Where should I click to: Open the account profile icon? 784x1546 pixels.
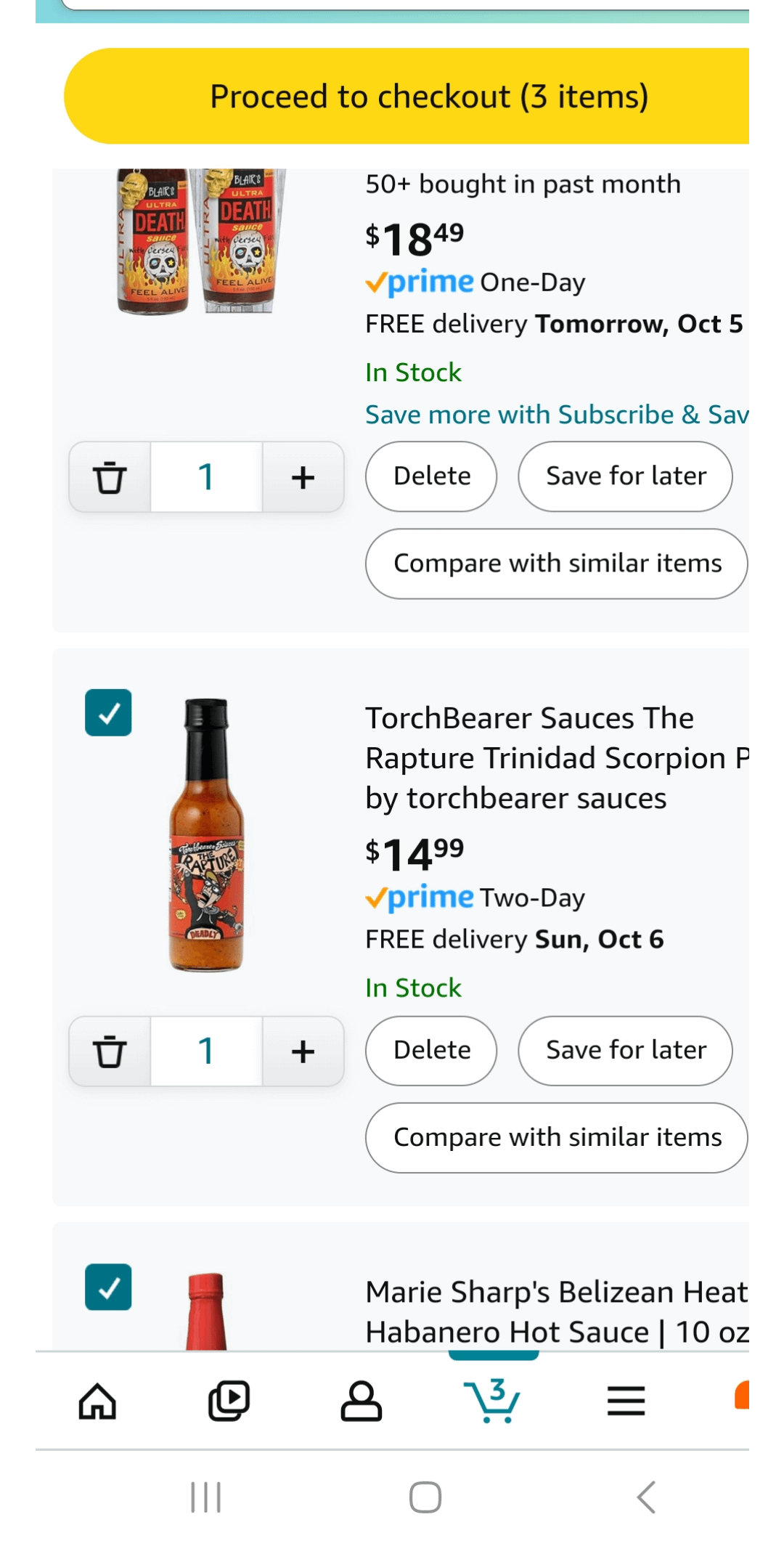click(x=361, y=1401)
